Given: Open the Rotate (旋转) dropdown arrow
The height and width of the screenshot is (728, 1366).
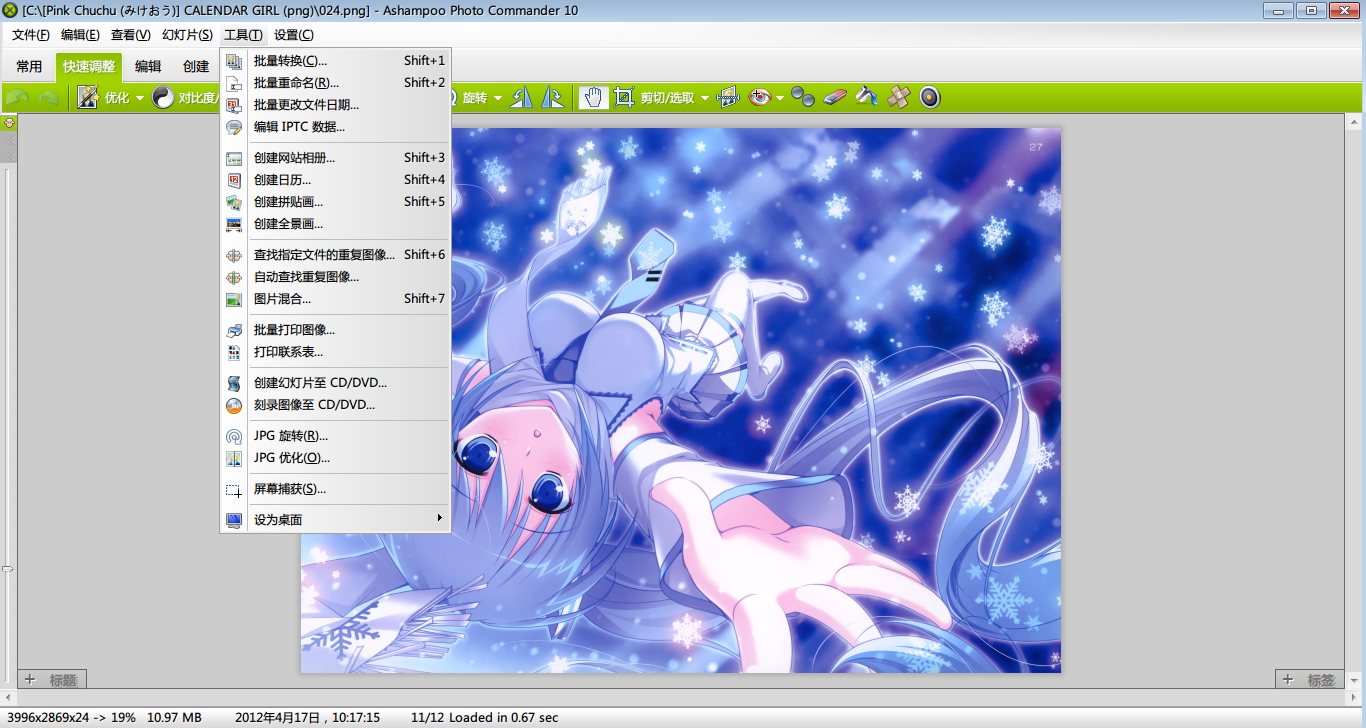Looking at the screenshot, I should pos(498,98).
